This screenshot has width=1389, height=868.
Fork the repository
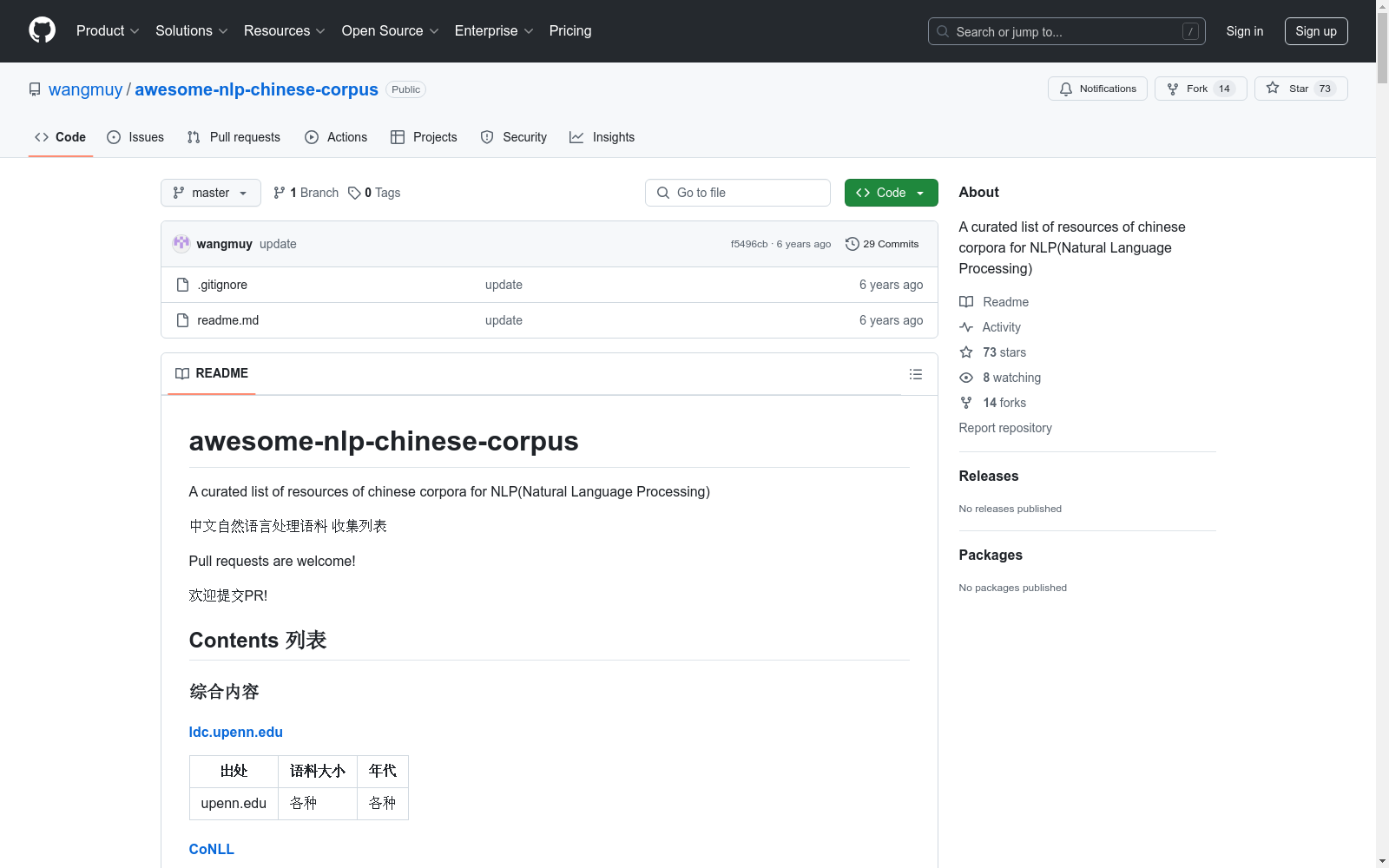coord(1201,89)
